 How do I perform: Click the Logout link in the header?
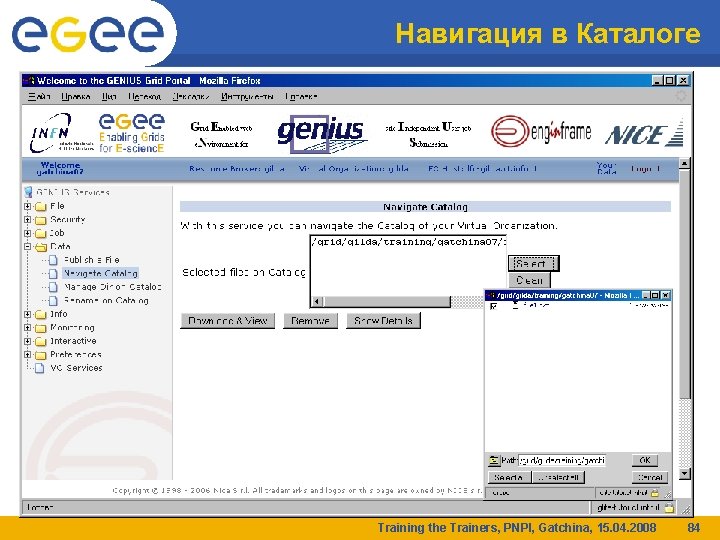645,169
